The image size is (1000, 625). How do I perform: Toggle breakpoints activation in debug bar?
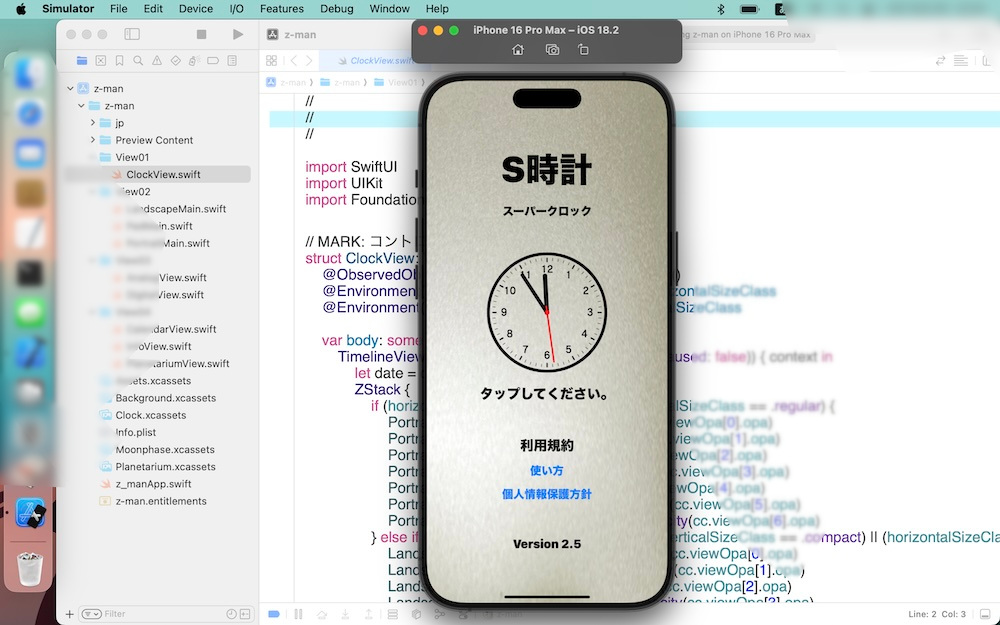pos(274,614)
